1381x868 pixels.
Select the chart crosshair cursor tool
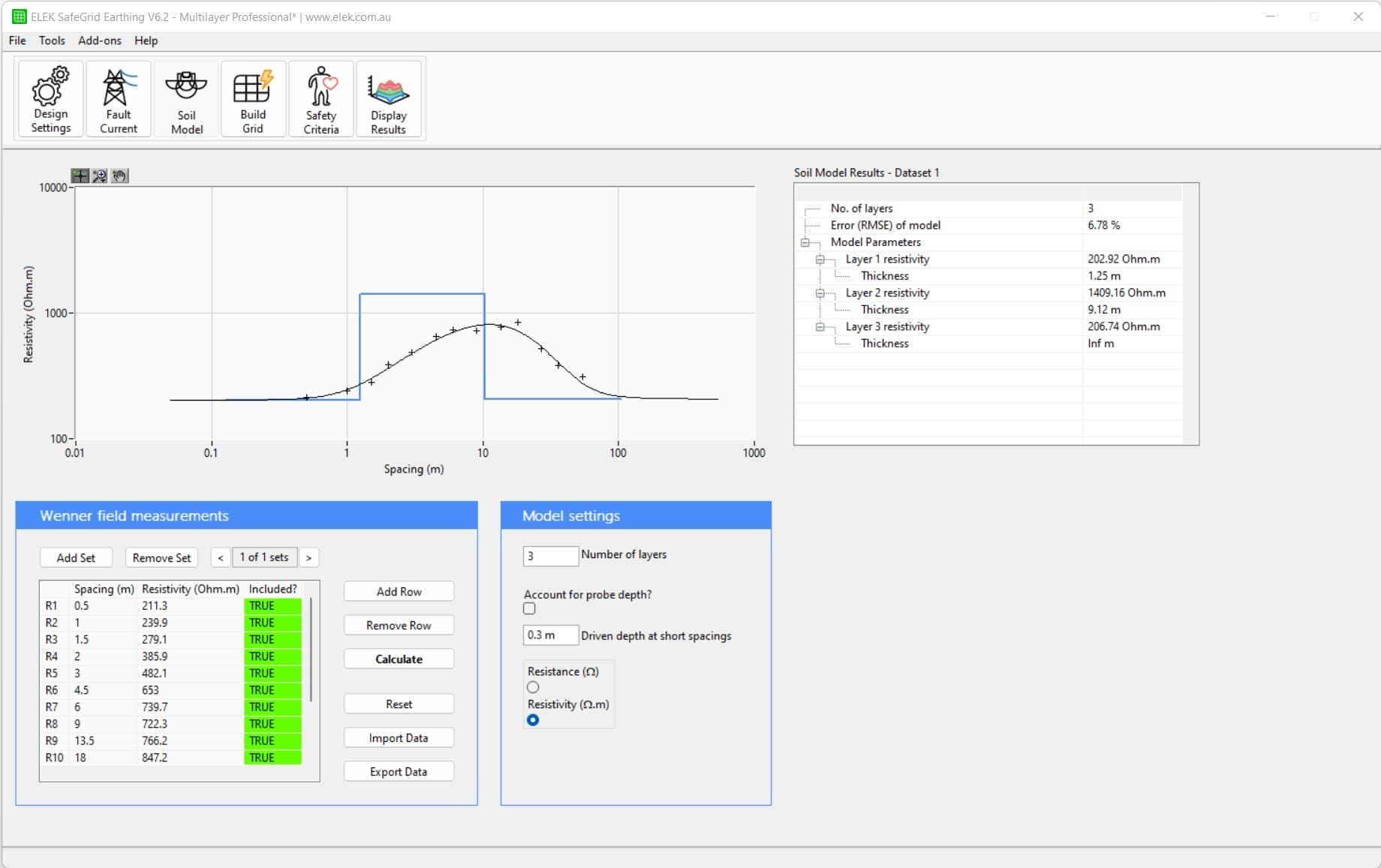(x=80, y=176)
